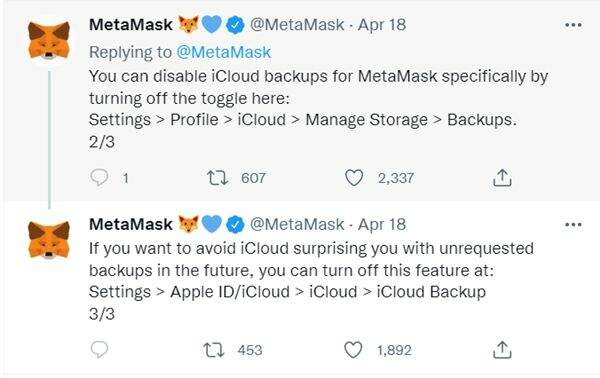Like the 2/3 tweet with 2,337 likes
600x378 pixels.
click(x=354, y=178)
